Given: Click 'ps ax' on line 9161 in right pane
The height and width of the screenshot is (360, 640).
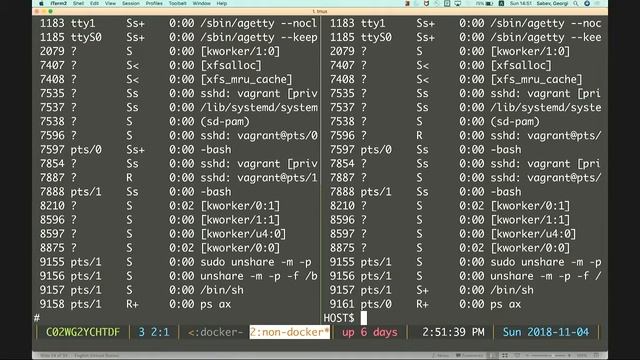Looking at the screenshot, I should point(505,304).
